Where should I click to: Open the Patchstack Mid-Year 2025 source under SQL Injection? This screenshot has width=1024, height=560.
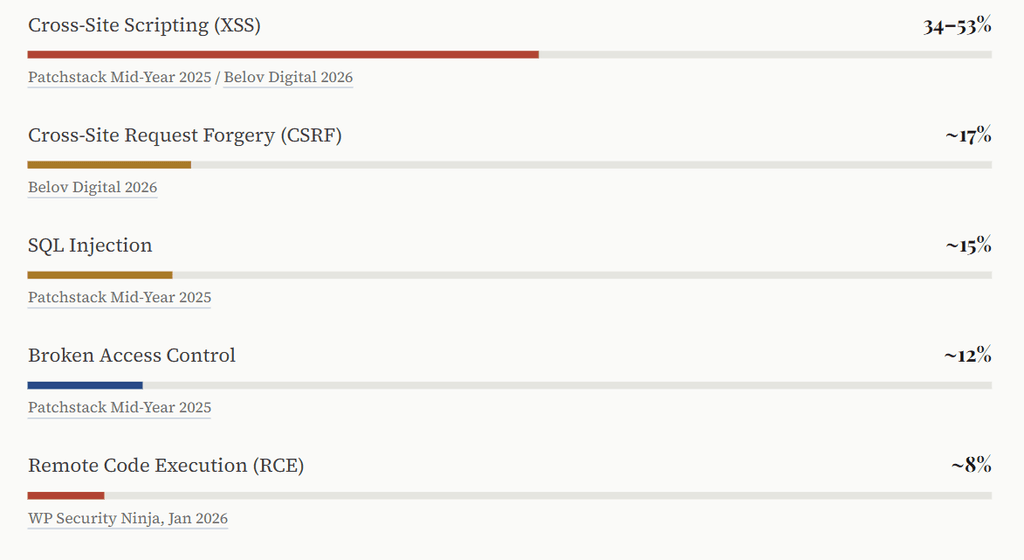[119, 297]
